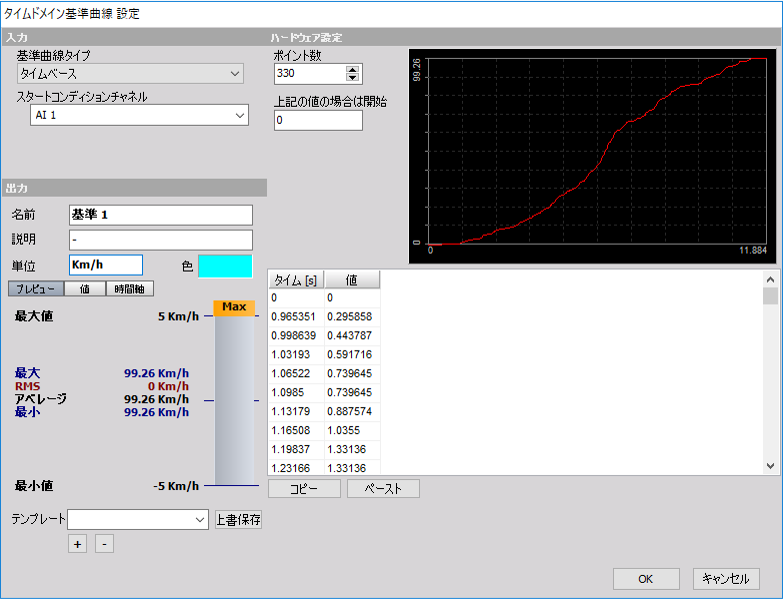
Task: Decrease the ポイント数 value with down arrow
Action: (353, 77)
